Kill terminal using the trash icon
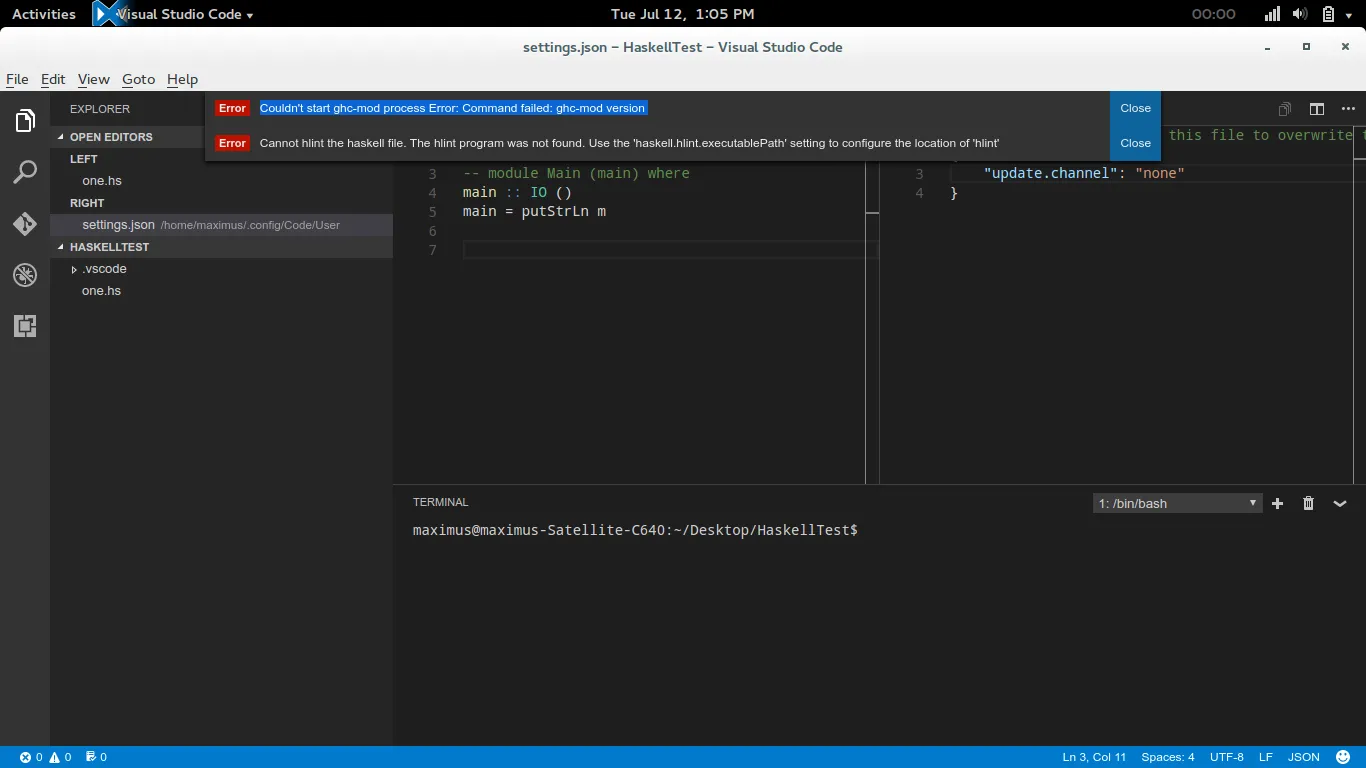The image size is (1366, 768). click(1308, 504)
